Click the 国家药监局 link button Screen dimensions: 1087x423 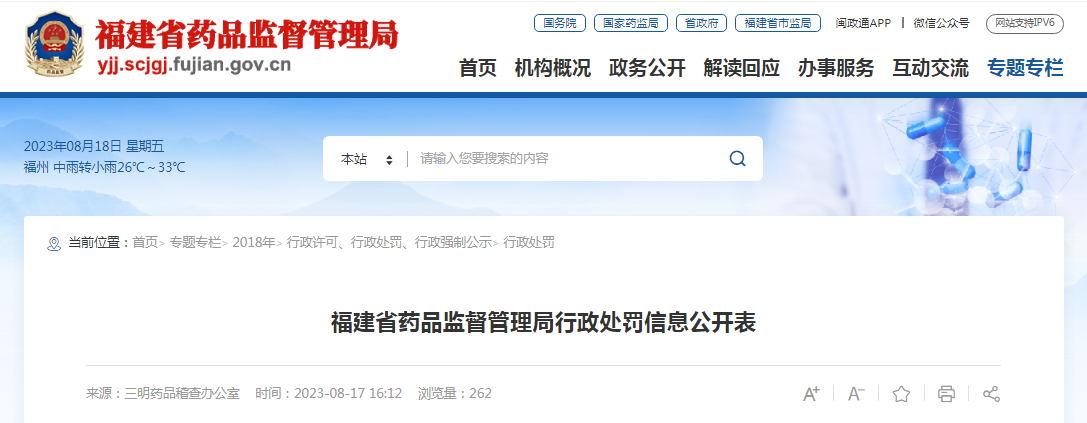pyautogui.click(x=631, y=23)
